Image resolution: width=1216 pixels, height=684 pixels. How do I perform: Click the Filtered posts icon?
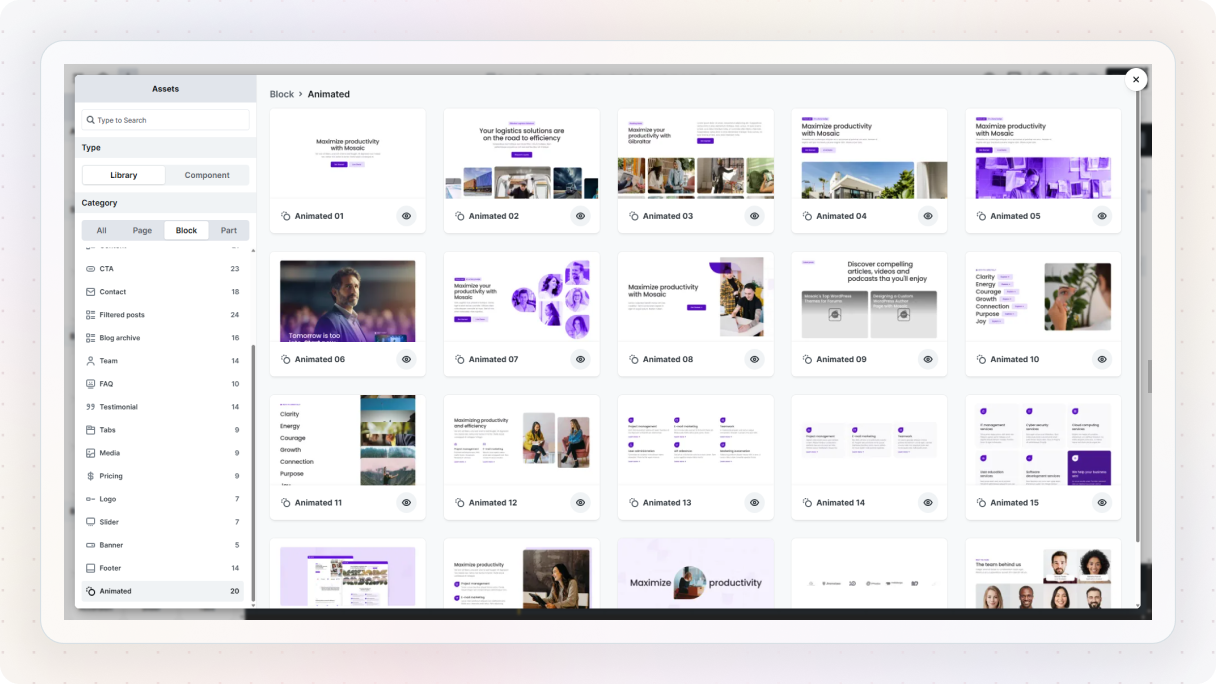click(90, 315)
